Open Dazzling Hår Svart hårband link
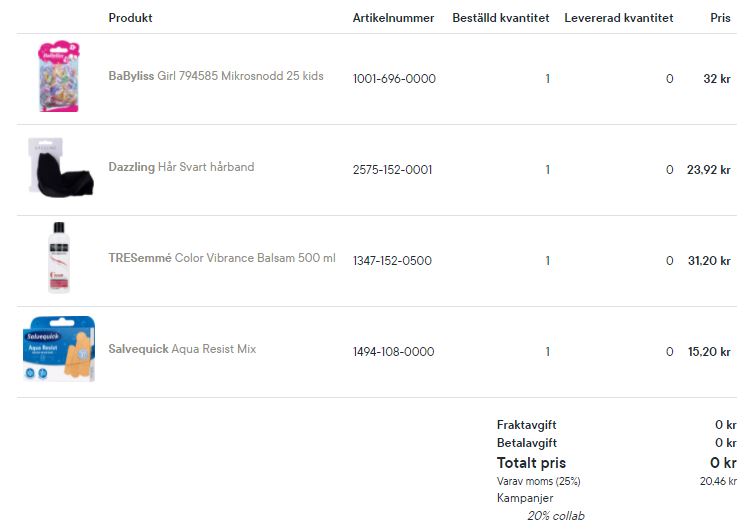This screenshot has width=747, height=531. click(x=181, y=167)
